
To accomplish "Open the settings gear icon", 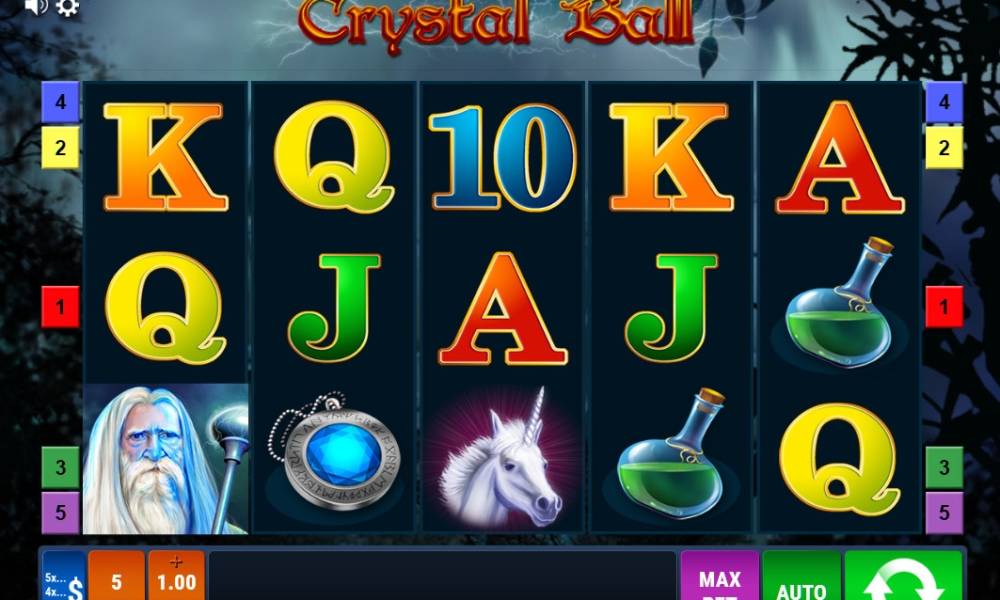I will pos(67,7).
